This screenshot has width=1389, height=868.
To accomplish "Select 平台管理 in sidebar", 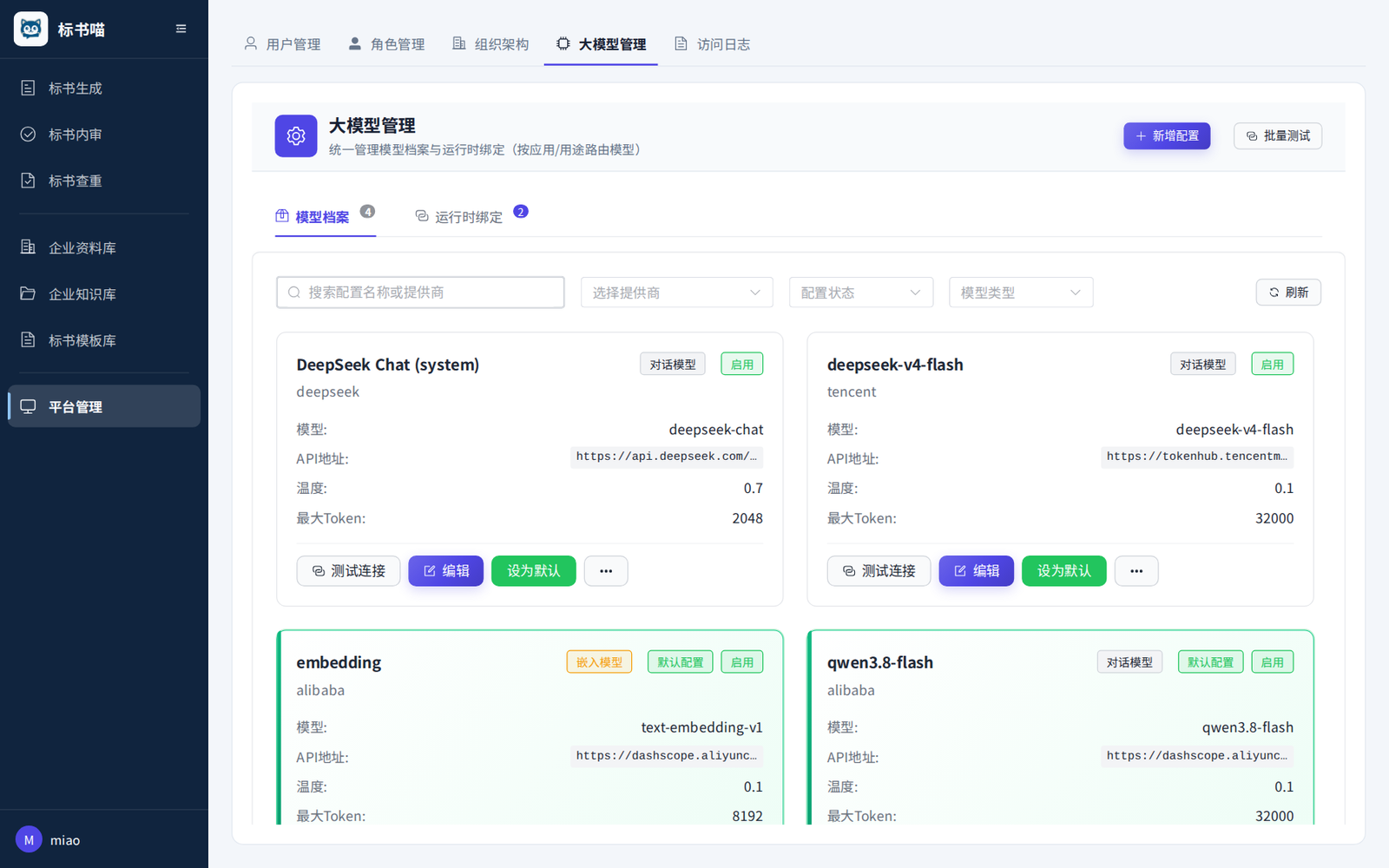I will pos(104,406).
